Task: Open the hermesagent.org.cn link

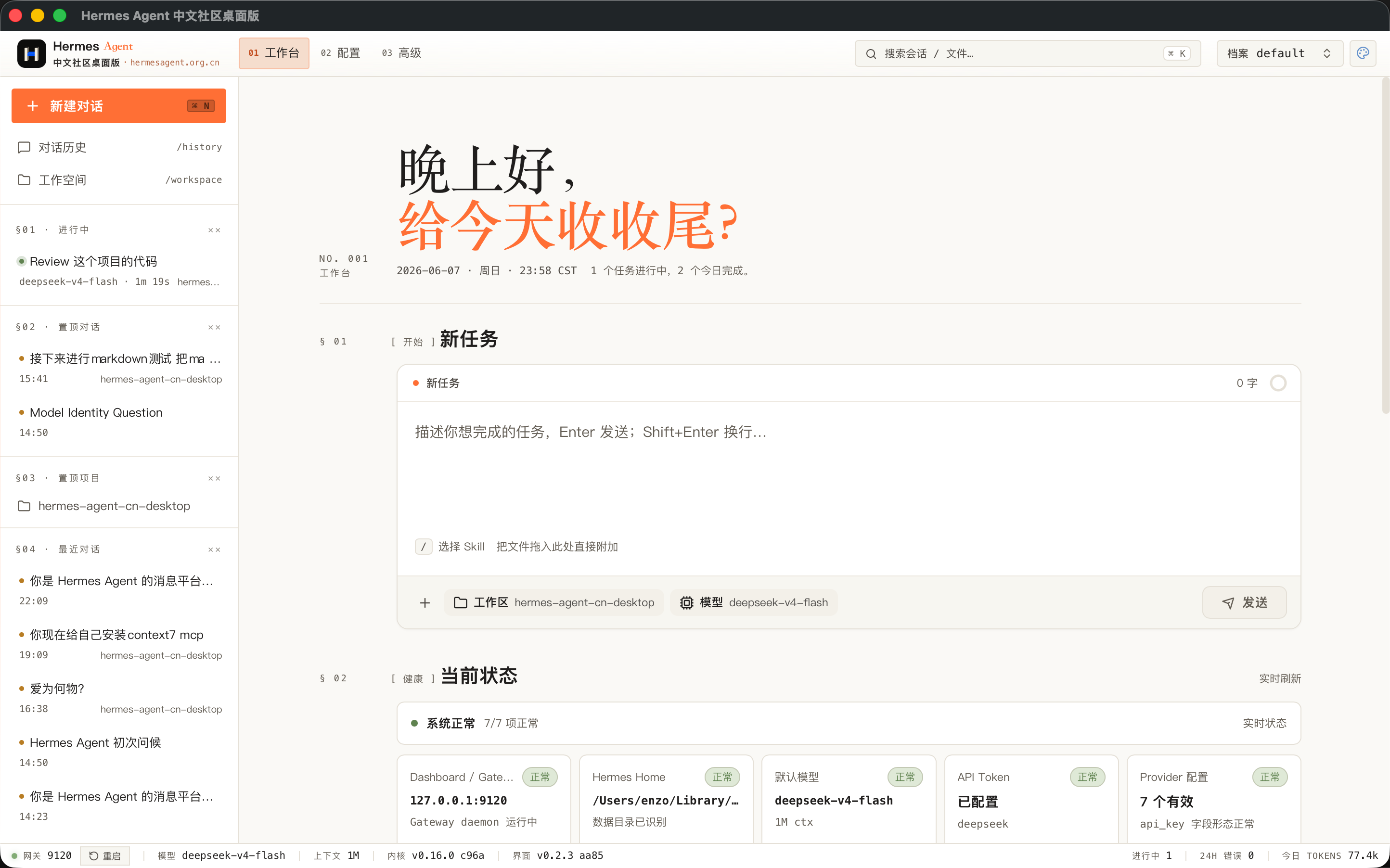Action: [x=175, y=63]
